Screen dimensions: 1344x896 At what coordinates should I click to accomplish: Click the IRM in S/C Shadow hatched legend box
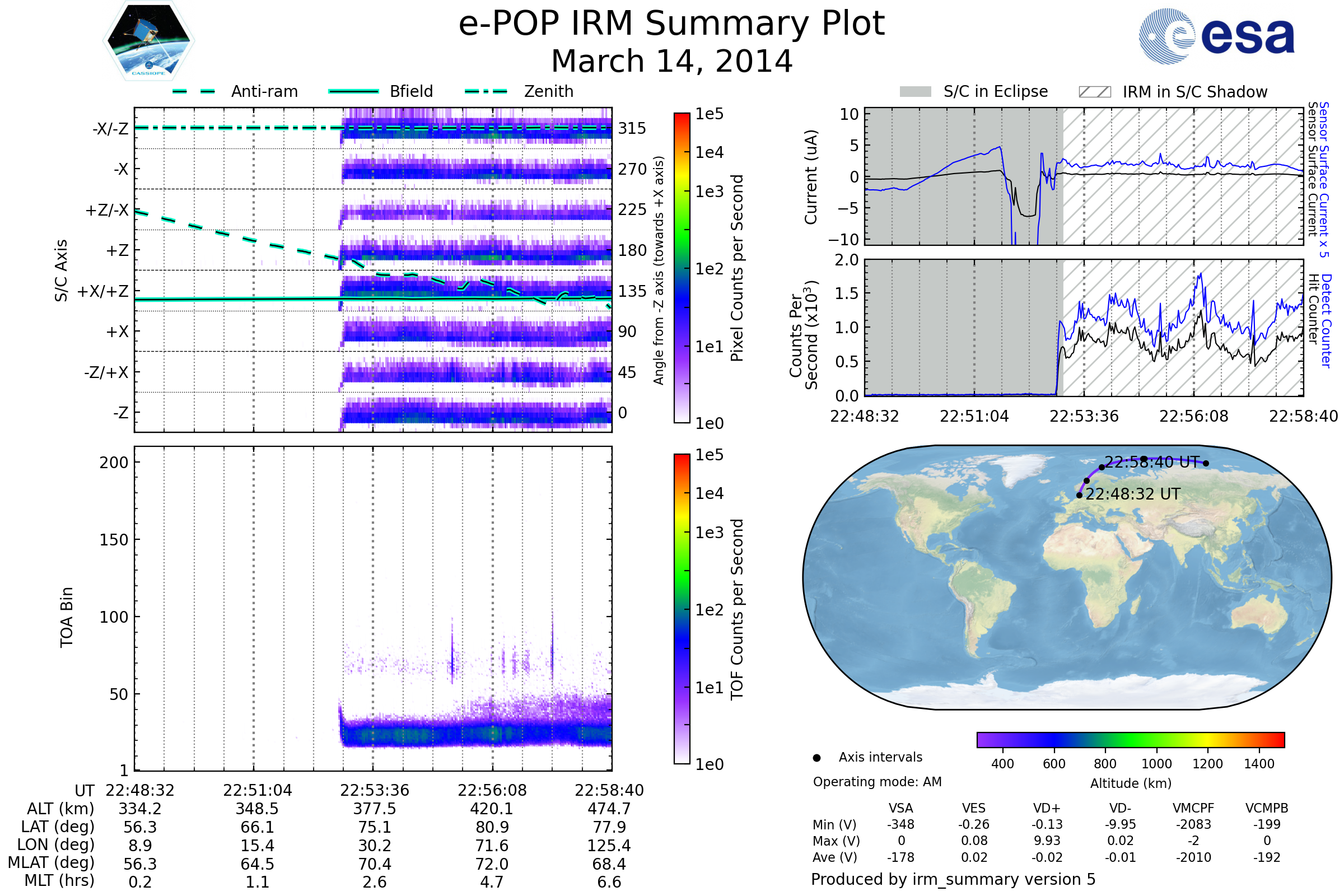tap(1094, 92)
